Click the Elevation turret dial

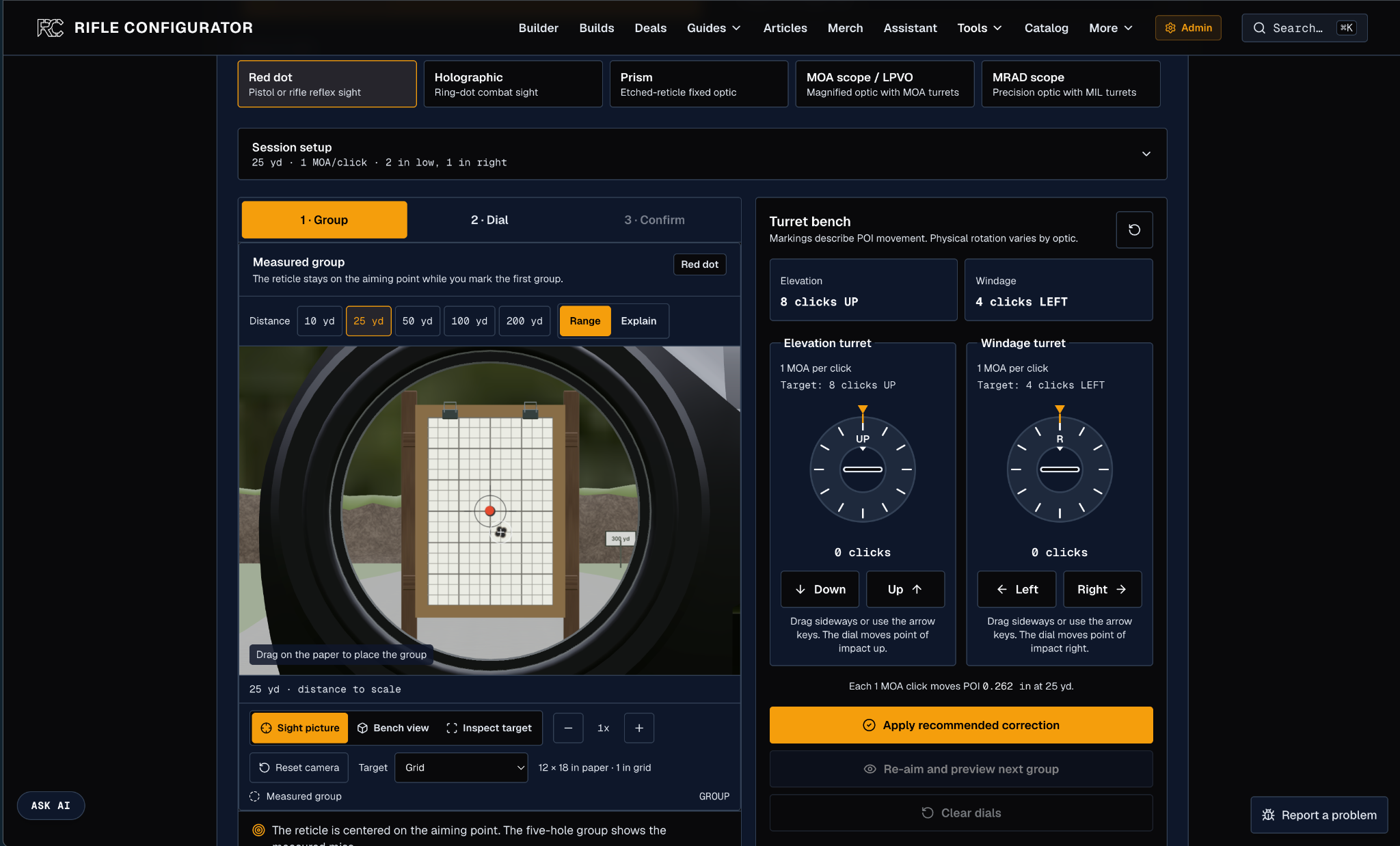click(863, 469)
